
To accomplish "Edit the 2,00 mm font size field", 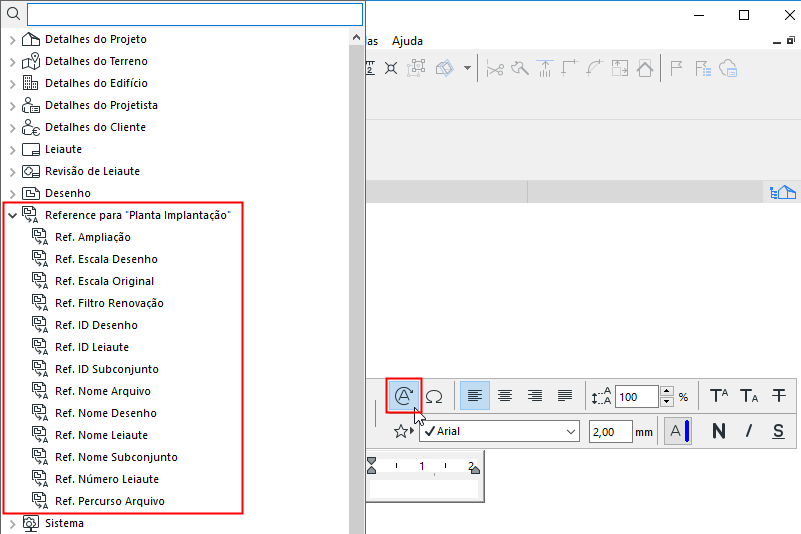I will pyautogui.click(x=610, y=432).
